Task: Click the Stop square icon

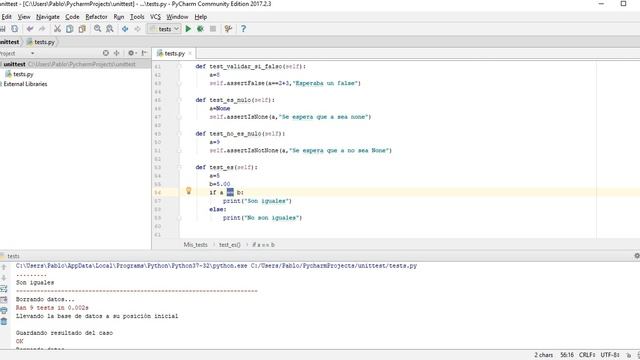Action: [x=213, y=29]
